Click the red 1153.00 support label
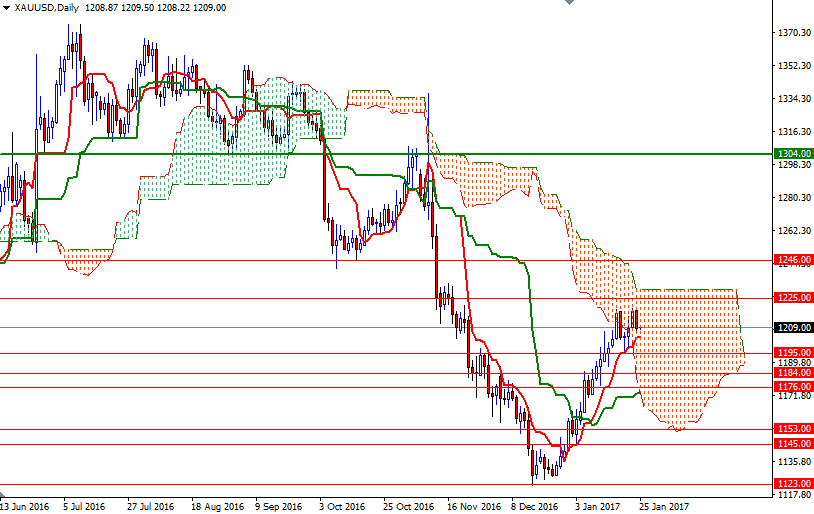The height and width of the screenshot is (514, 814). pyautogui.click(x=794, y=429)
